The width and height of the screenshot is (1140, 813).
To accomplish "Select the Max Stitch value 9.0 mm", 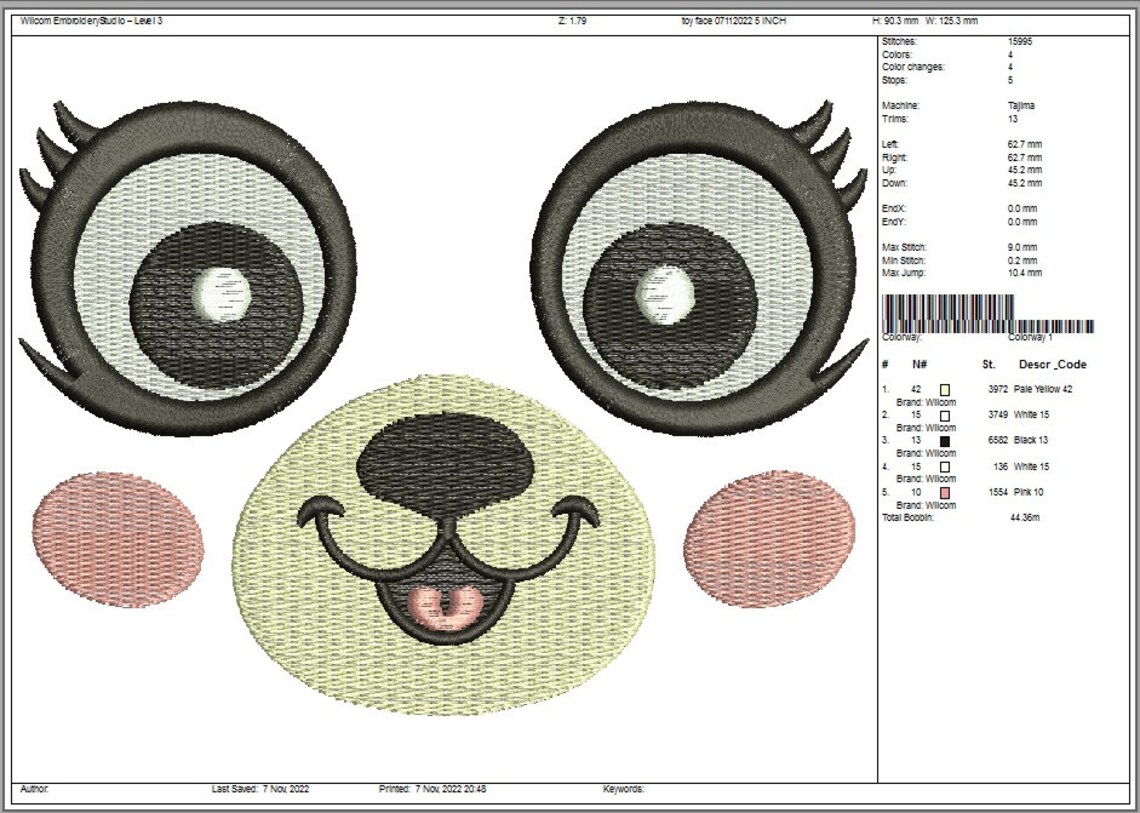I will [1022, 246].
